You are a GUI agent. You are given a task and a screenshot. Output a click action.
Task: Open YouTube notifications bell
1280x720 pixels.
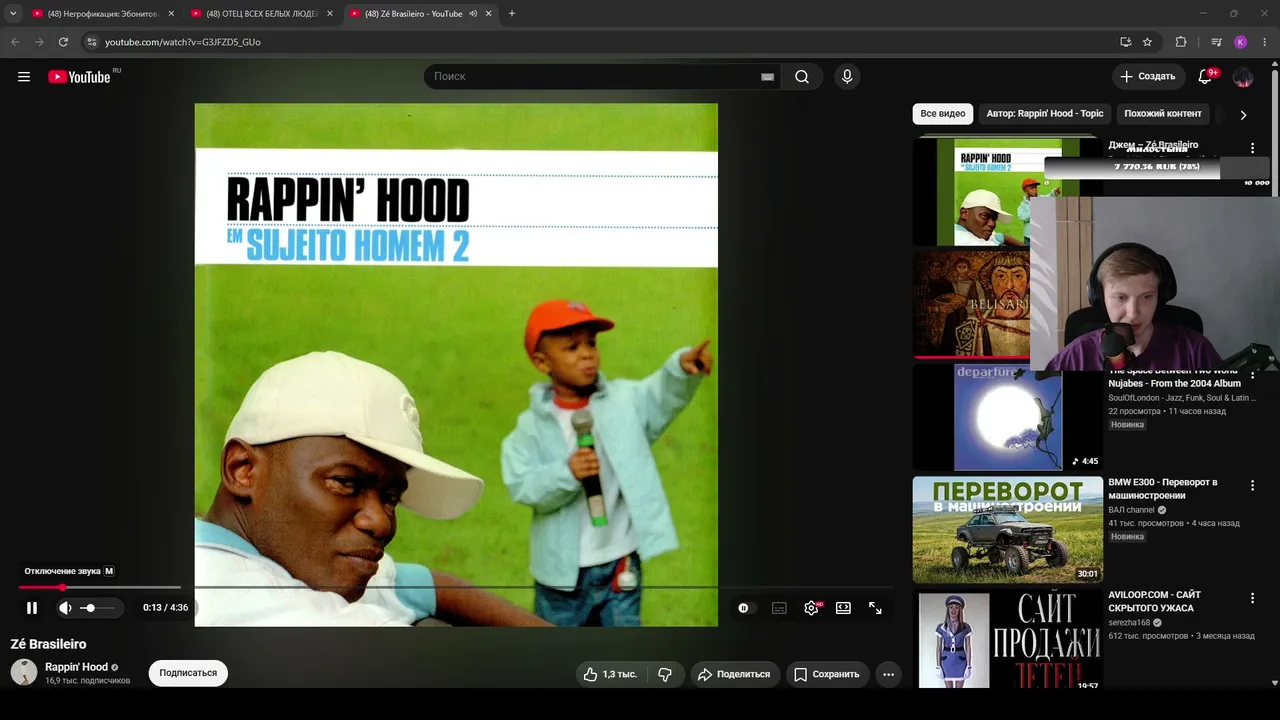coord(1205,77)
